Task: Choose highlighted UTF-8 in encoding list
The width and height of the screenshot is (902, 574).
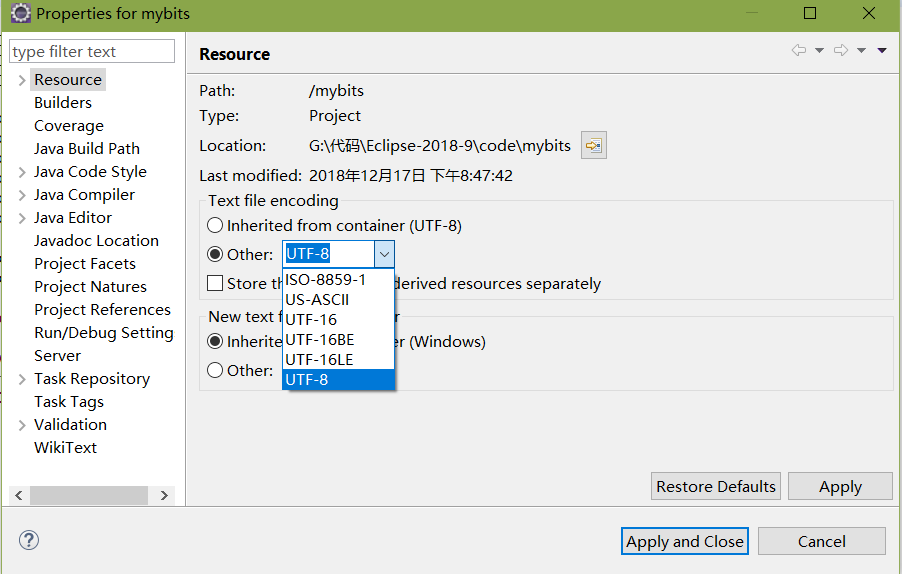Action: [338, 380]
